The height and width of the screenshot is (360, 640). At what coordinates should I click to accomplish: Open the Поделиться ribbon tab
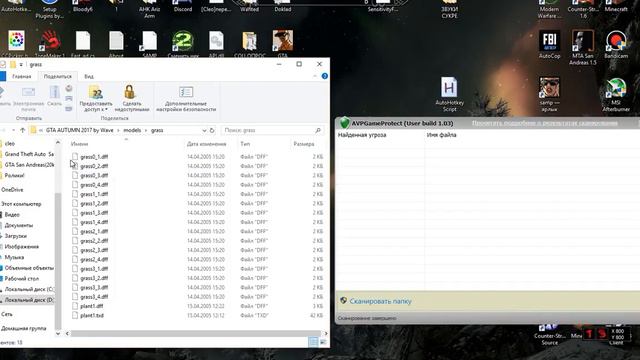58,76
